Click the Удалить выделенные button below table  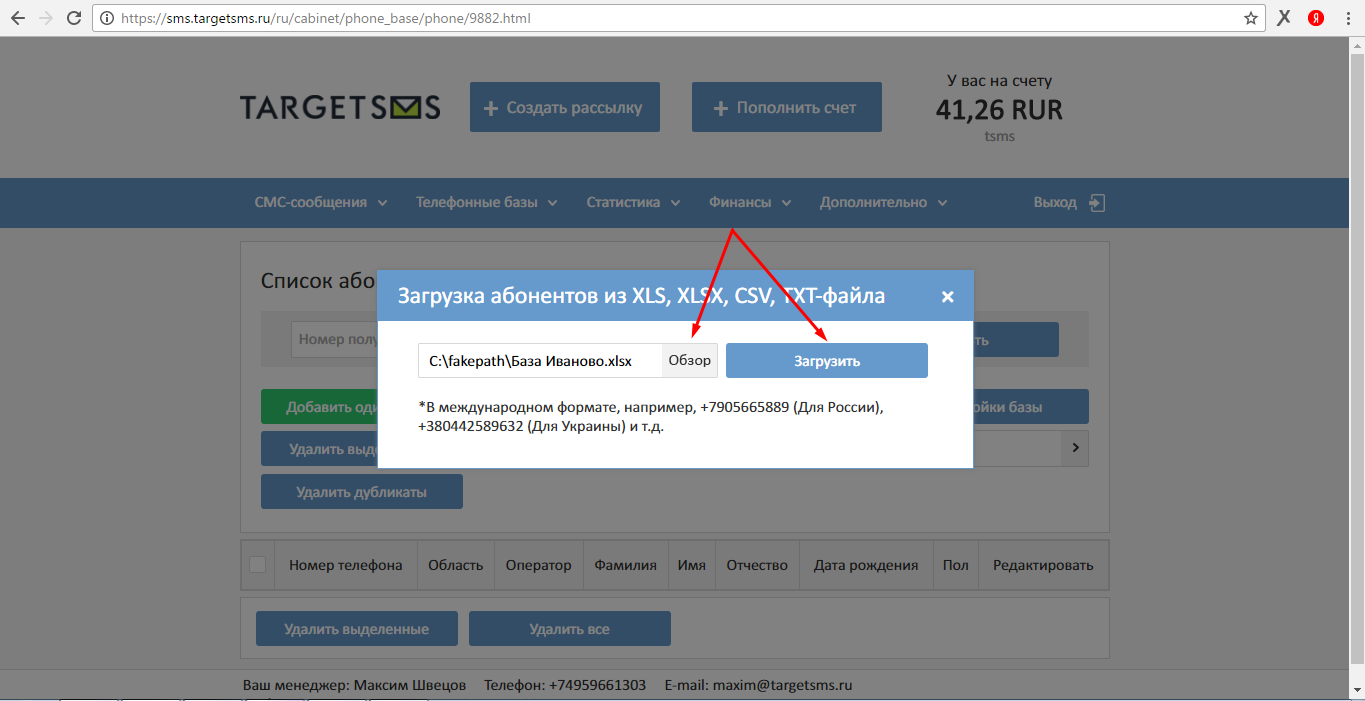click(357, 629)
